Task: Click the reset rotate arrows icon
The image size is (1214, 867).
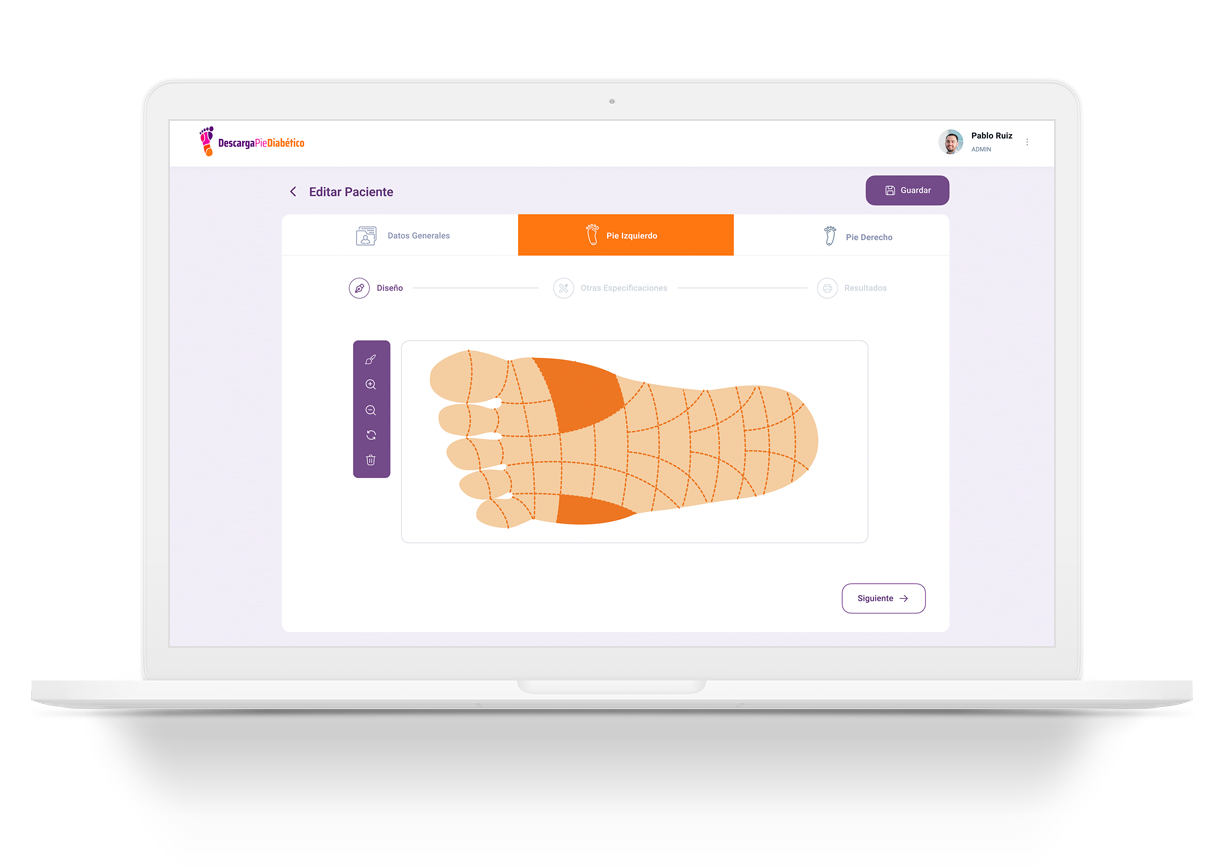Action: tap(371, 435)
